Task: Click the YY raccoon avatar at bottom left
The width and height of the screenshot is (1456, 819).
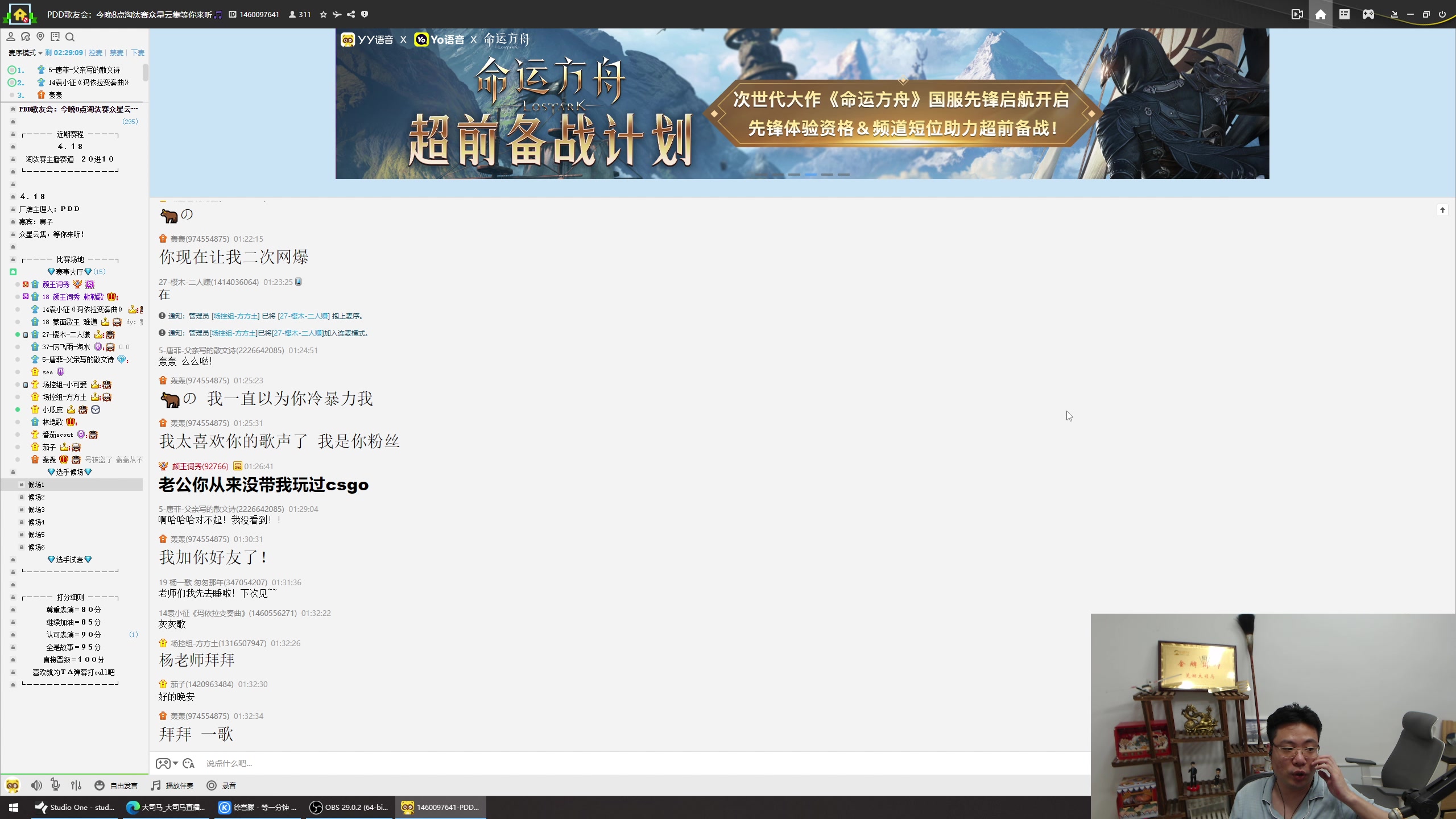Action: (x=13, y=786)
